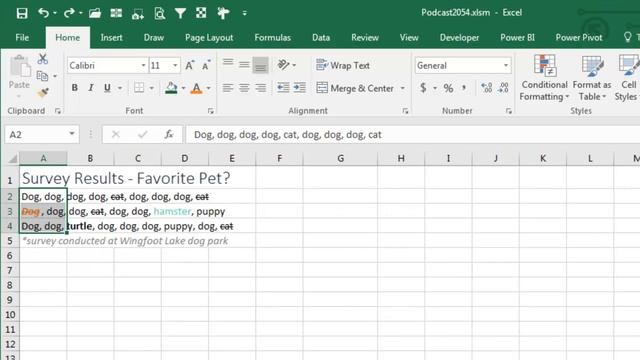
Task: Open Conditional Formatting menu
Action: pos(544,78)
